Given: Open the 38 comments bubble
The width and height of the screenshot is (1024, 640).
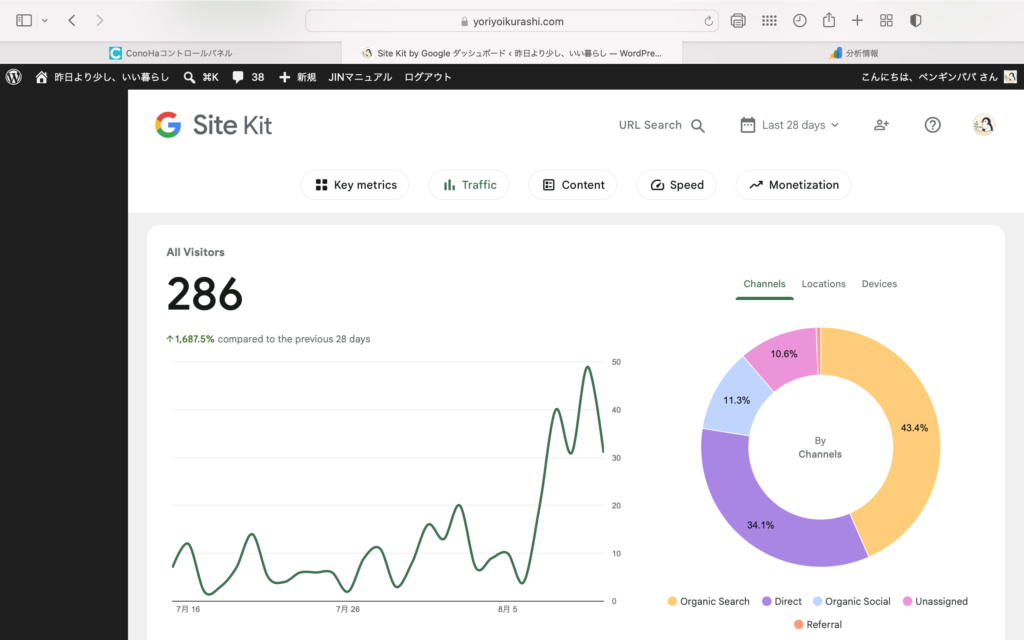Looking at the screenshot, I should (x=248, y=77).
